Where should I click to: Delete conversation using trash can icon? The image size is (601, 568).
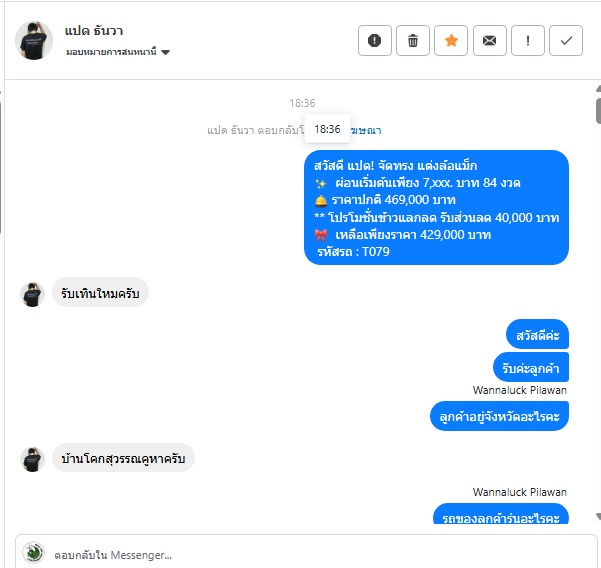tap(413, 41)
